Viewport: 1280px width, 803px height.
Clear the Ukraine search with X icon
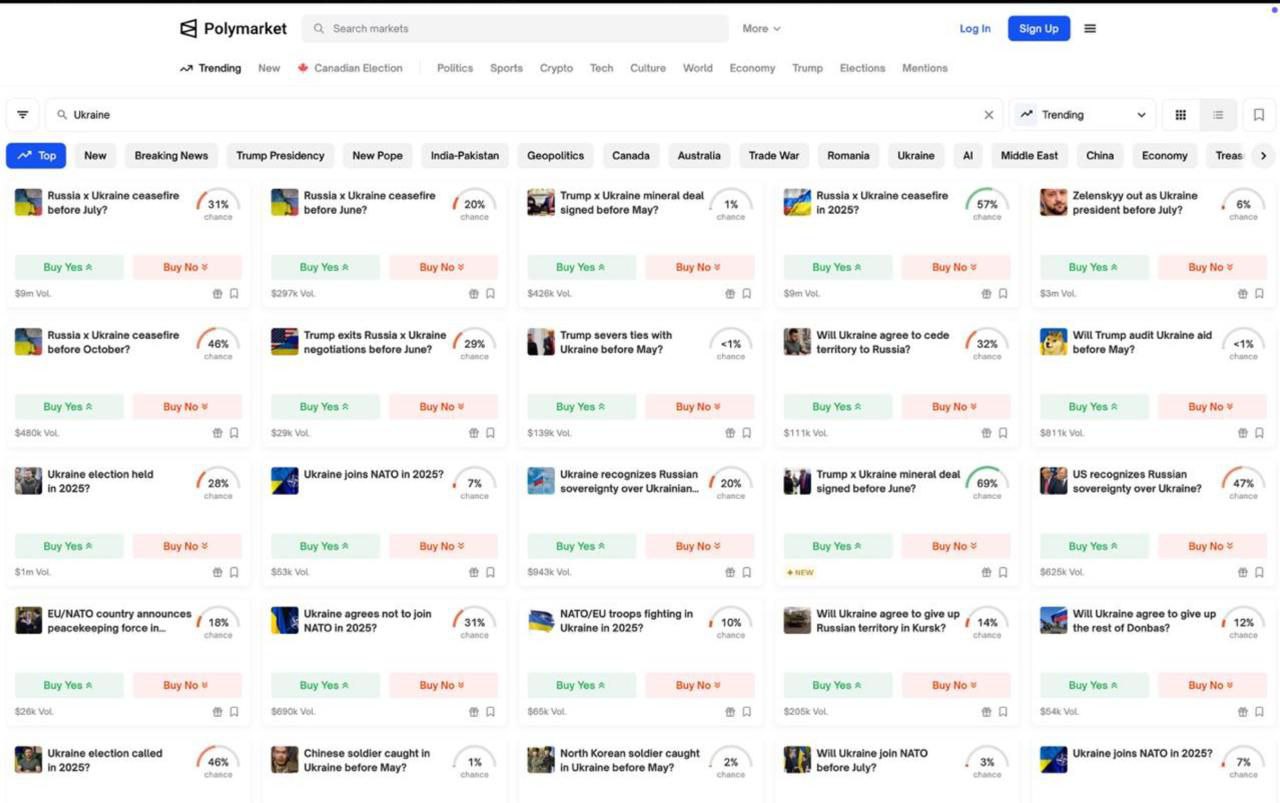tap(989, 115)
